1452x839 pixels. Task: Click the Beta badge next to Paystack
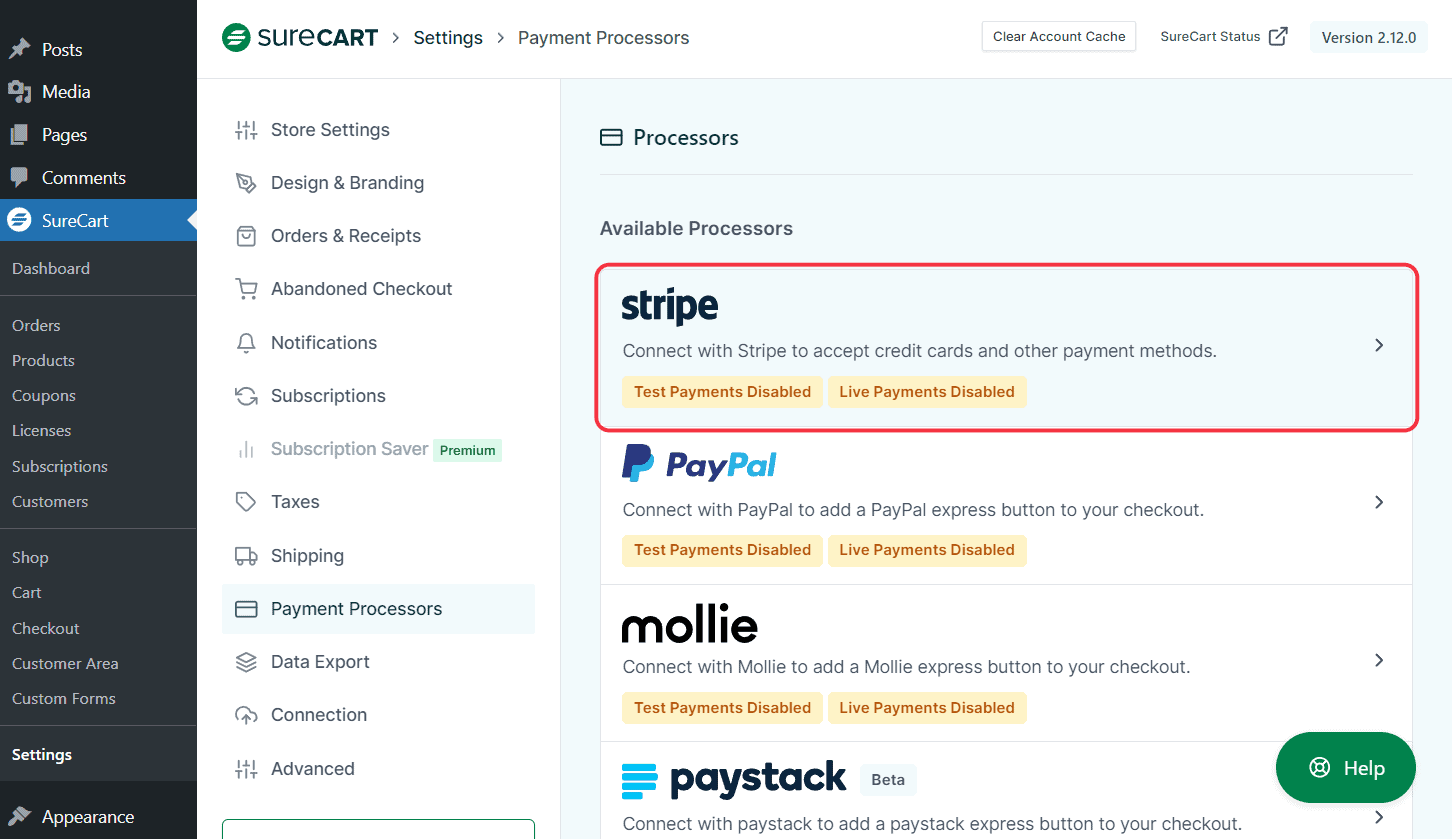pos(888,780)
